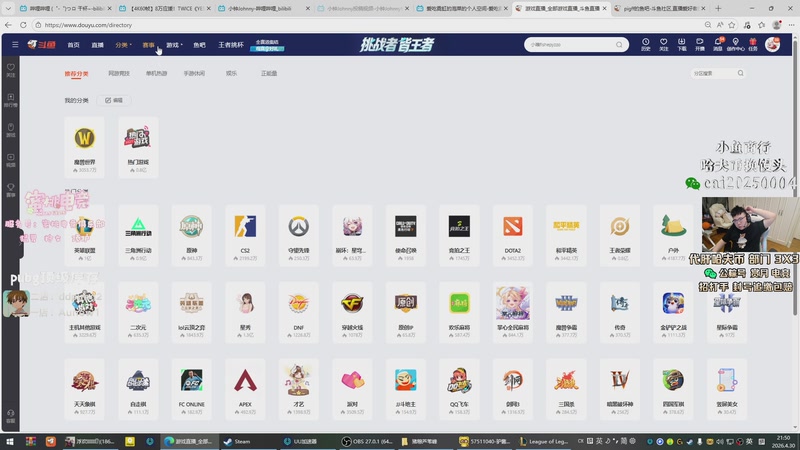Screen dimensions: 800x450
Task: Click the 挑战者皆王者 banner in the header
Action: click(x=397, y=45)
